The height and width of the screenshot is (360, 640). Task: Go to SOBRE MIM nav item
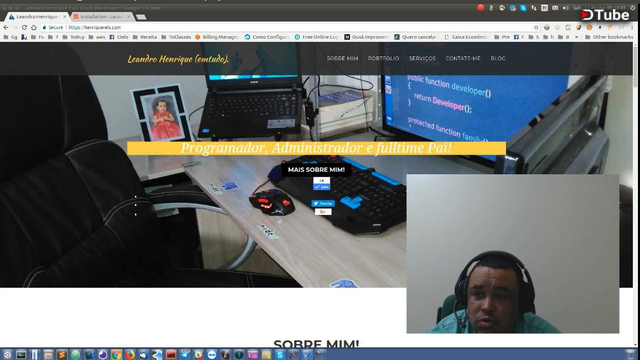tap(342, 58)
